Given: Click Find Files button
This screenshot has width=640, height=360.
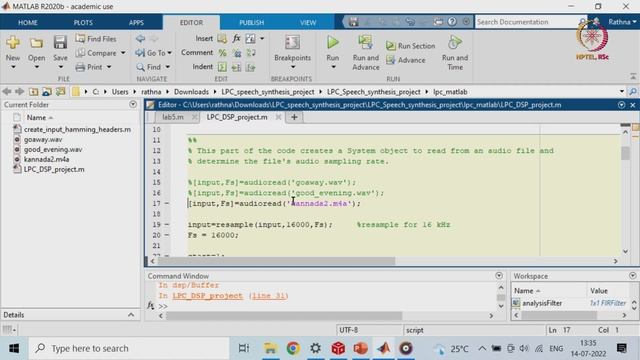Looking at the screenshot, I should [x=96, y=39].
